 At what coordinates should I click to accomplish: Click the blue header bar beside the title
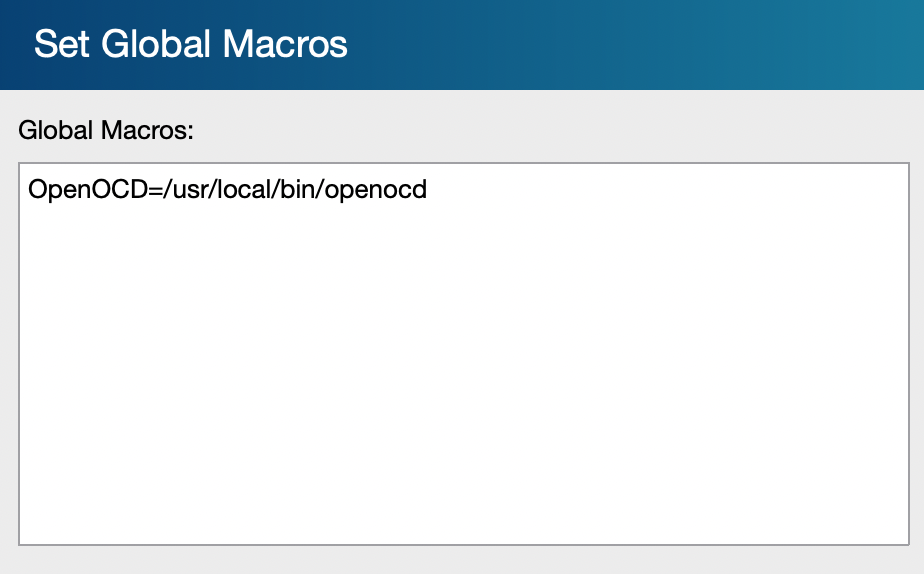point(636,45)
